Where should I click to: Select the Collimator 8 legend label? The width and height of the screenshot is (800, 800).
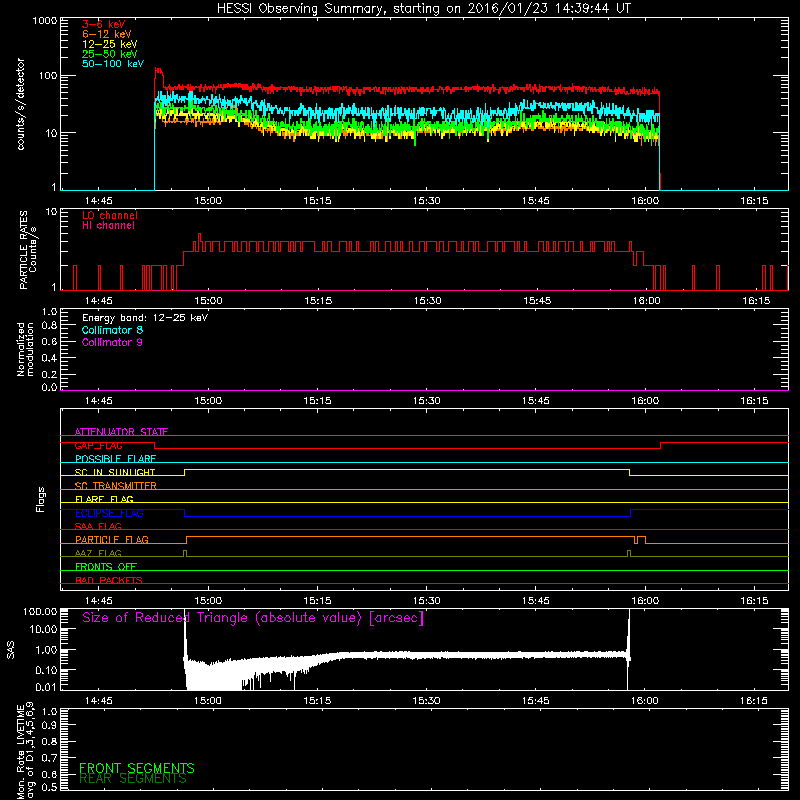[x=112, y=330]
